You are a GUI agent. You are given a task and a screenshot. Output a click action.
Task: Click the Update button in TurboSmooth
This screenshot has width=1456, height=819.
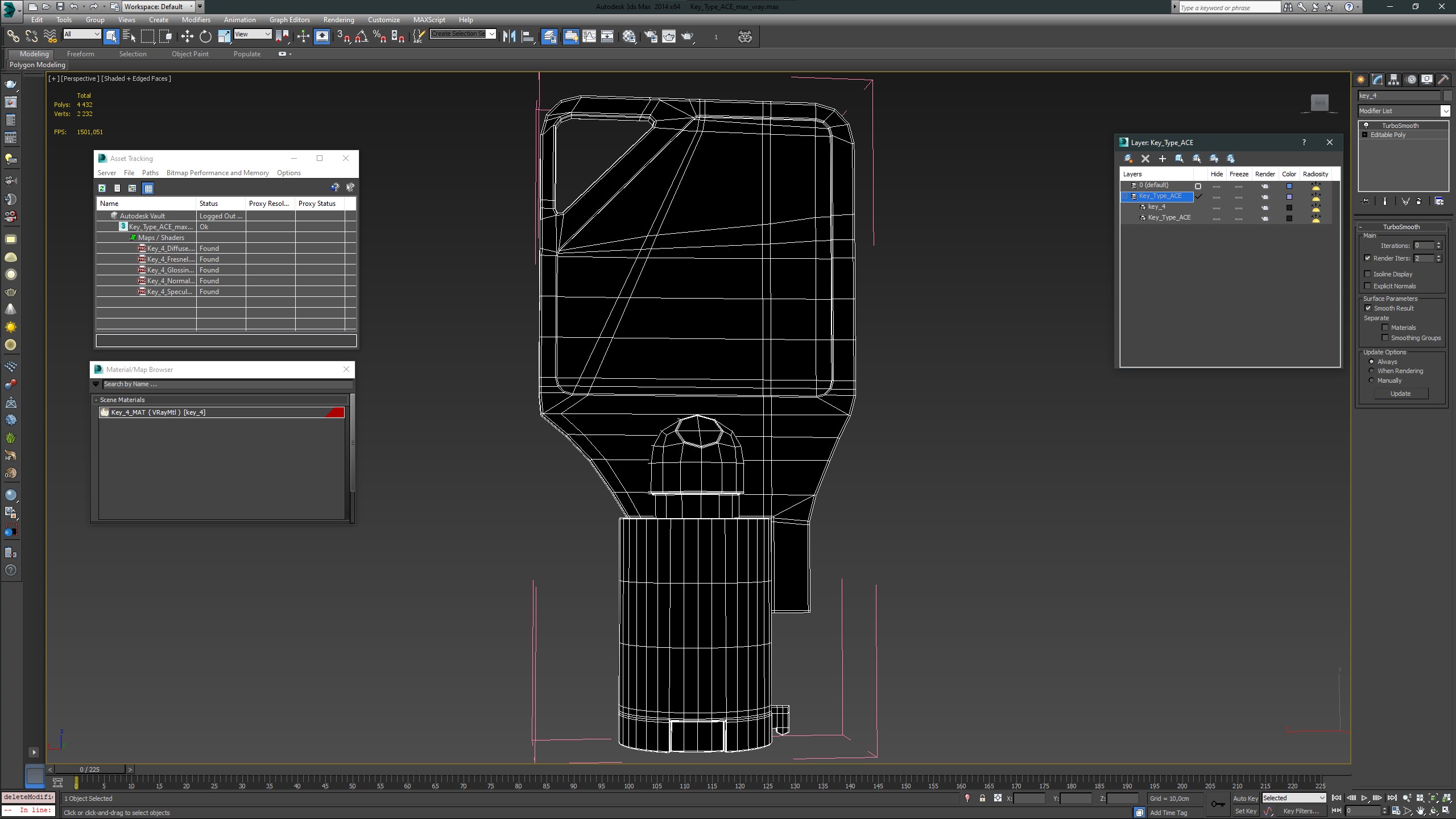1400,394
